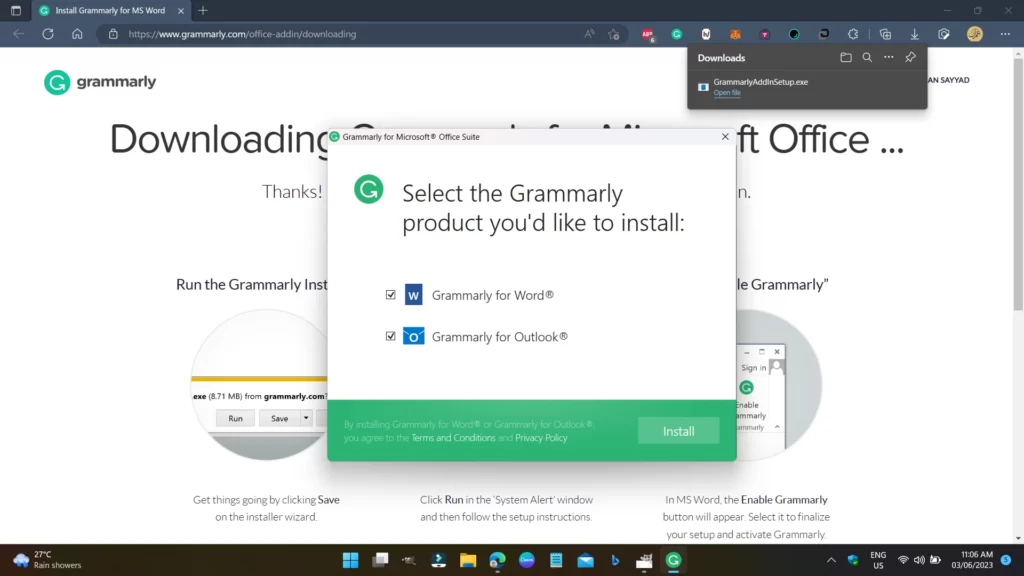The image size is (1024, 576).
Task: Click the Grammarly logo in installer dialog
Action: [x=368, y=189]
